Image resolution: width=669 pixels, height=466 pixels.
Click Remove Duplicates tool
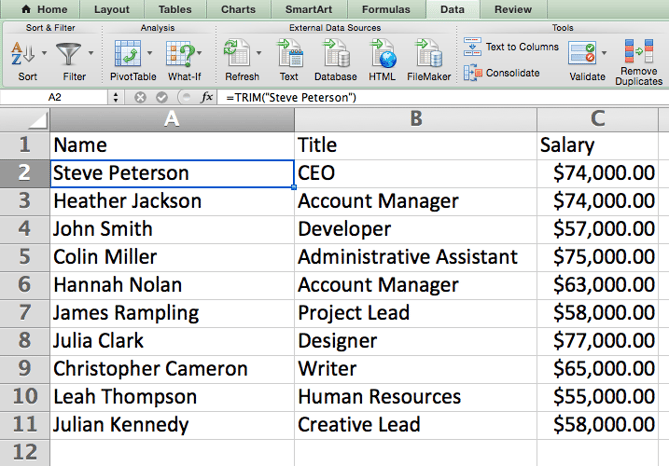pos(638,53)
